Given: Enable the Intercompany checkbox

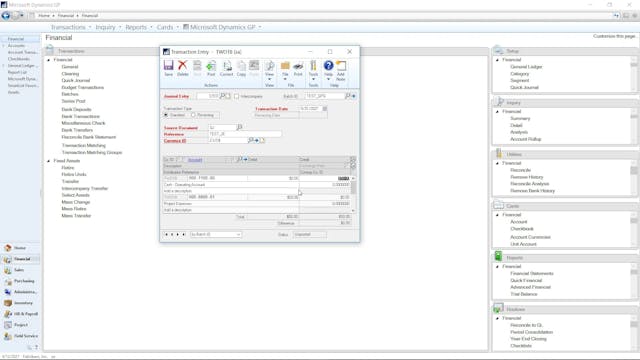Looking at the screenshot, I should 236,96.
